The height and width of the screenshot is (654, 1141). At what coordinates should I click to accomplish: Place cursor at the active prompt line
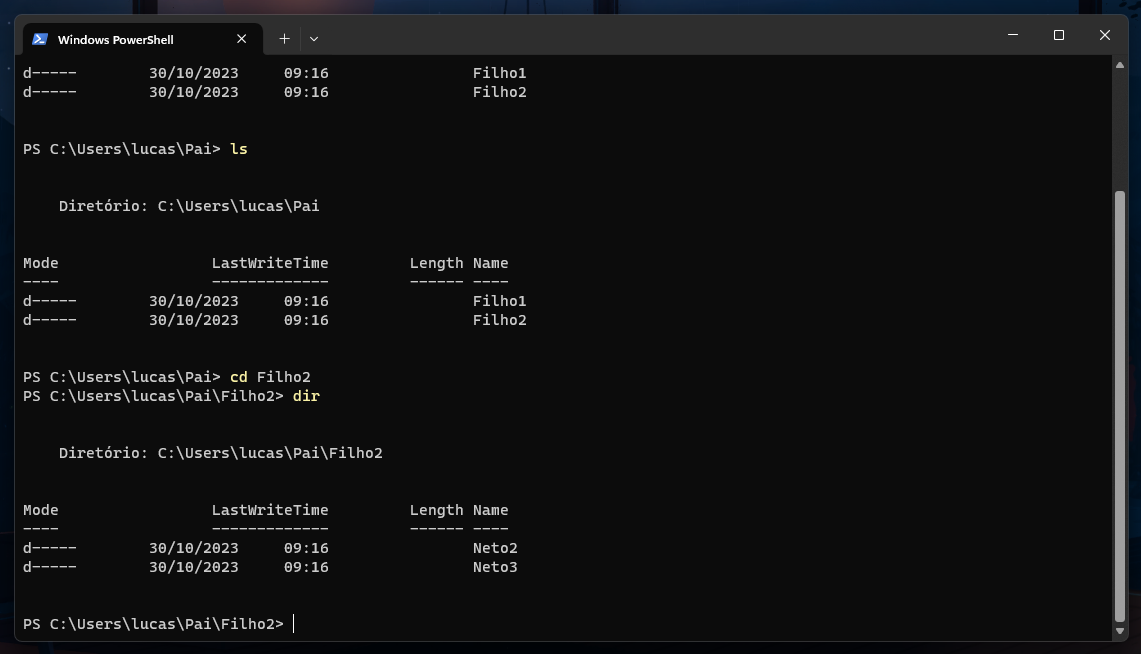tap(295, 623)
